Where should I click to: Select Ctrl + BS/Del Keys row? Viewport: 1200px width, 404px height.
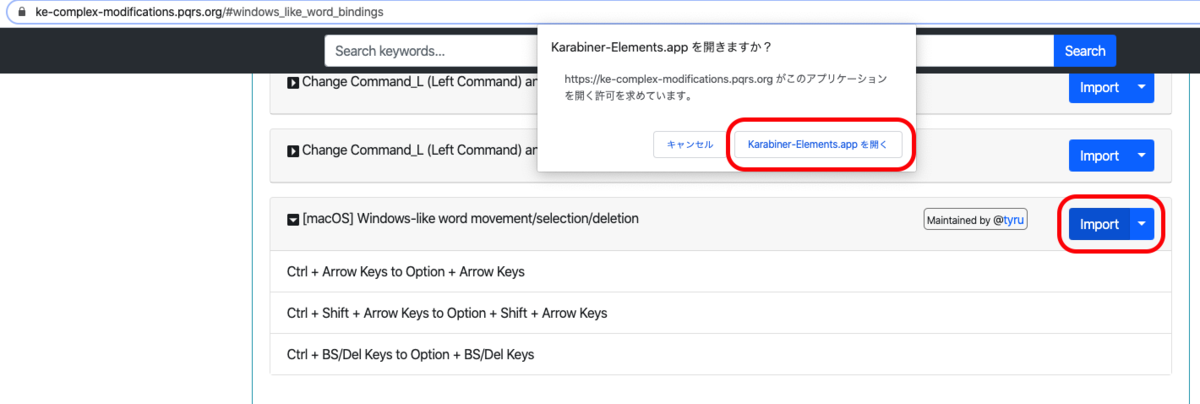tap(410, 354)
